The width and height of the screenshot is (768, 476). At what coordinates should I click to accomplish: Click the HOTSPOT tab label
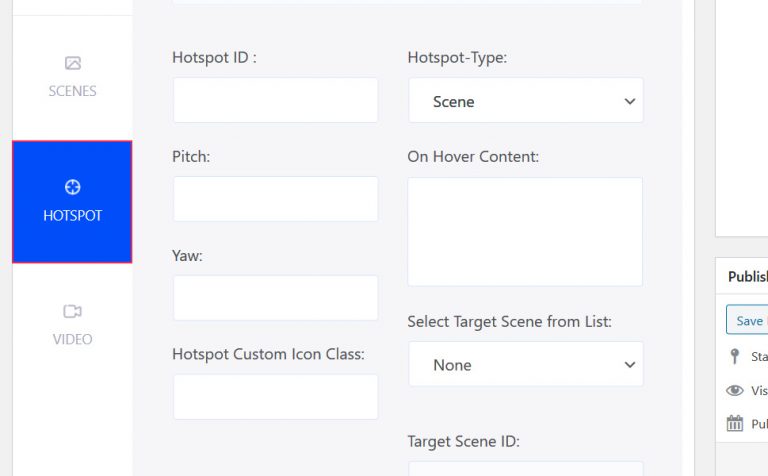click(72, 215)
